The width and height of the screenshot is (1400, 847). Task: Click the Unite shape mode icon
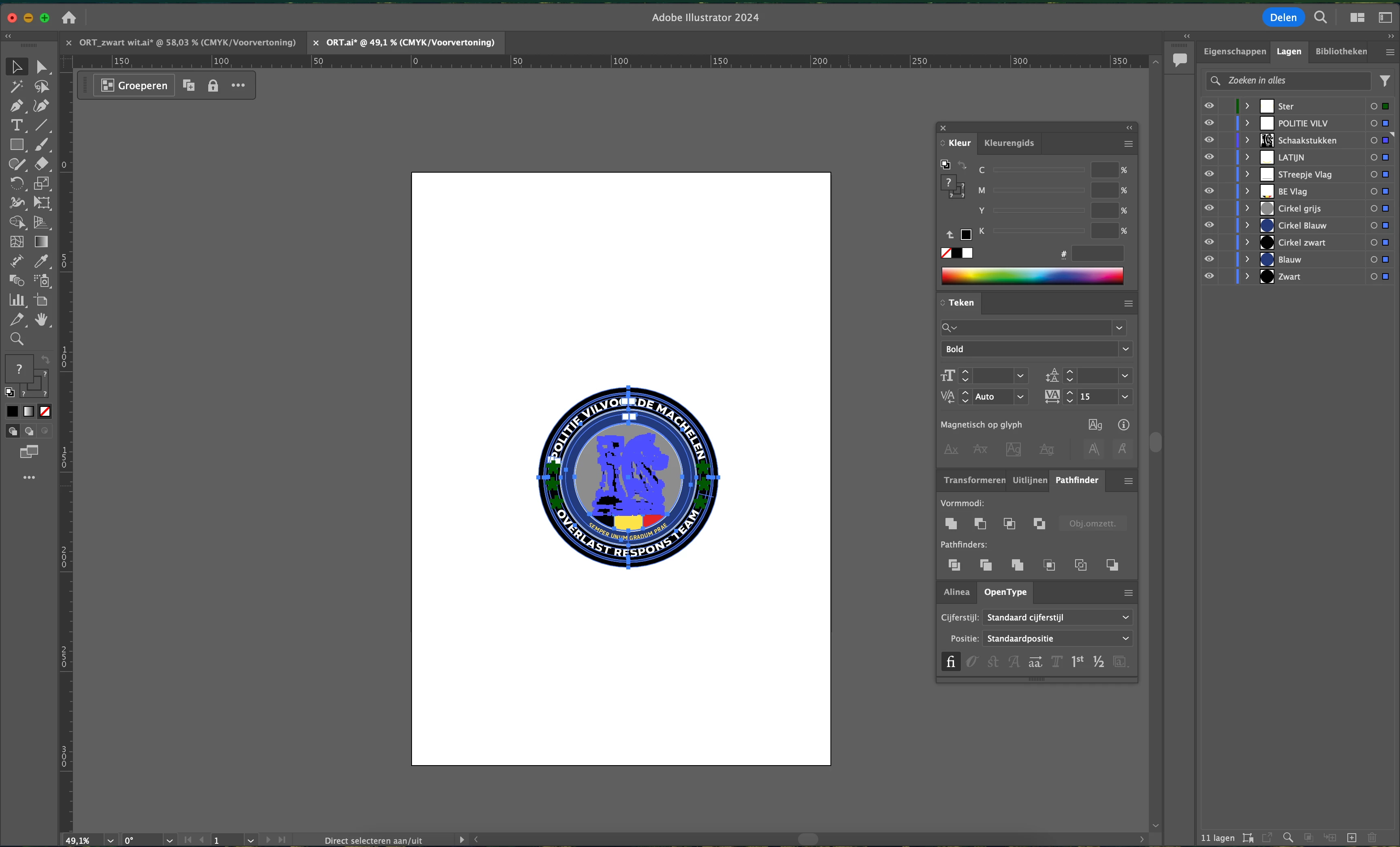point(951,523)
